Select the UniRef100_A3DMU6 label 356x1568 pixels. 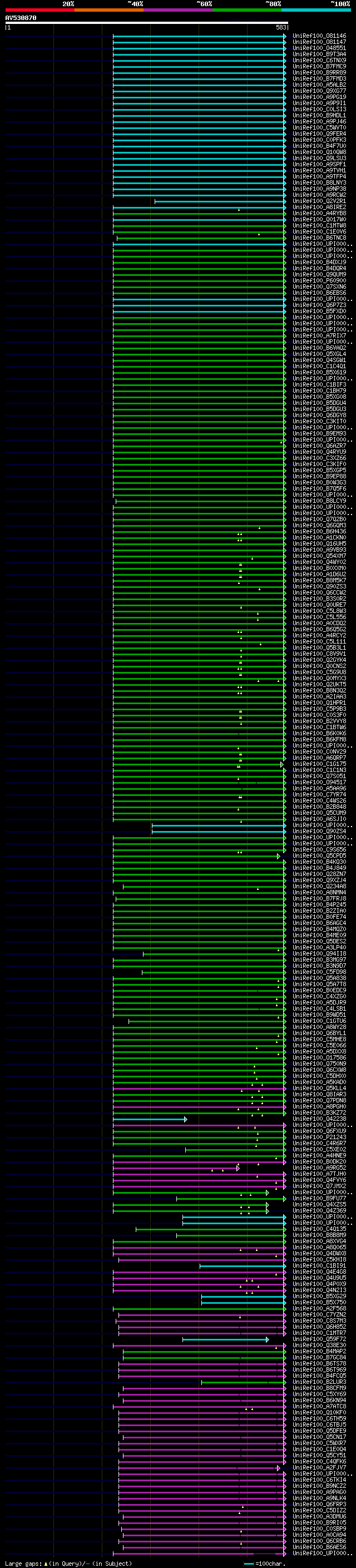(319, 1516)
